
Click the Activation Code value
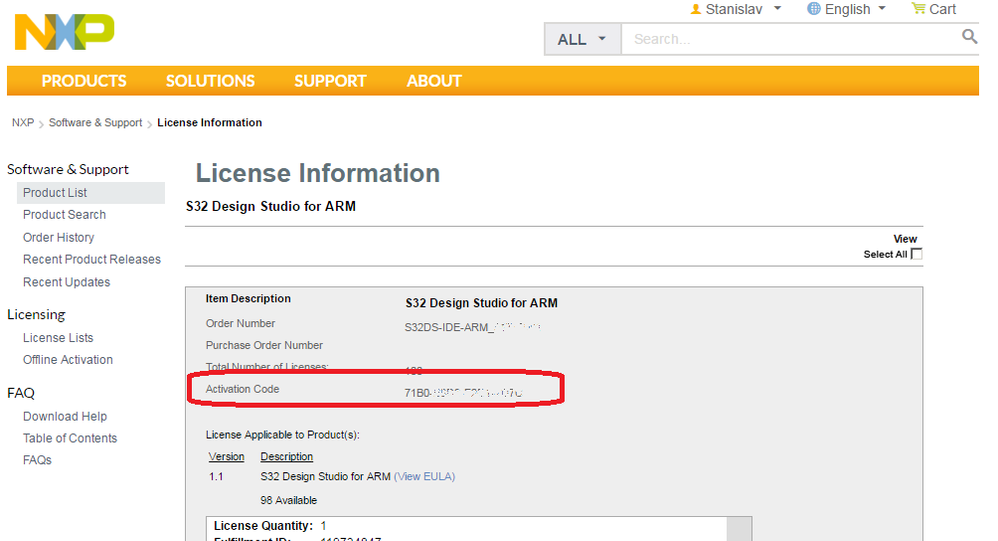[x=463, y=393]
